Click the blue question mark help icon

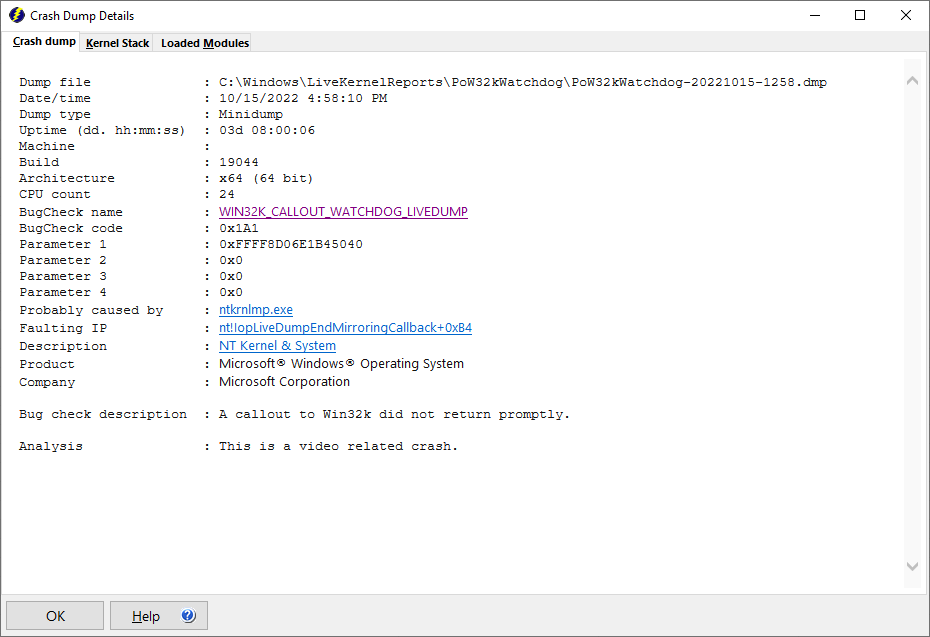[186, 615]
